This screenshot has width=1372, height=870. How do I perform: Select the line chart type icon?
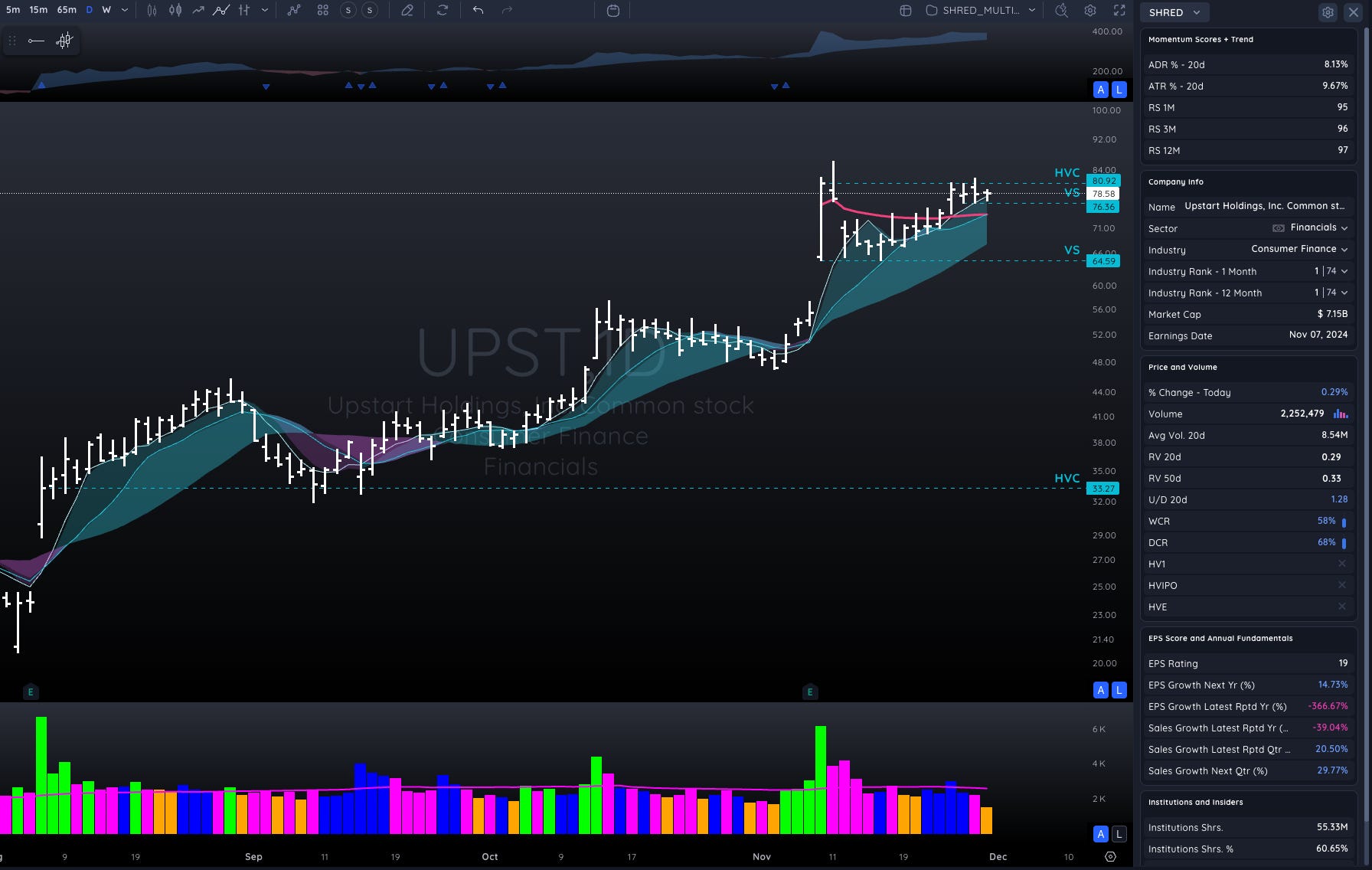point(198,10)
